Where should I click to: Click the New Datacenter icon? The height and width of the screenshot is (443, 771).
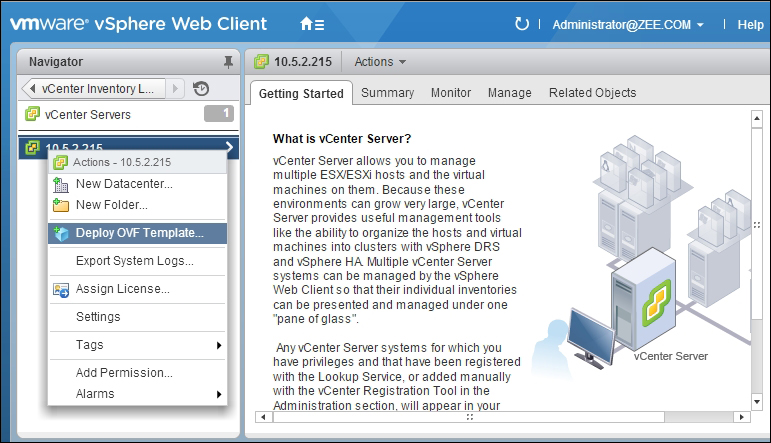(60, 184)
